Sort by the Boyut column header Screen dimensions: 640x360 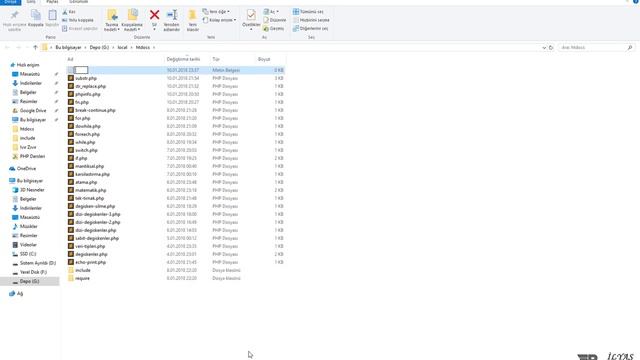[264, 59]
